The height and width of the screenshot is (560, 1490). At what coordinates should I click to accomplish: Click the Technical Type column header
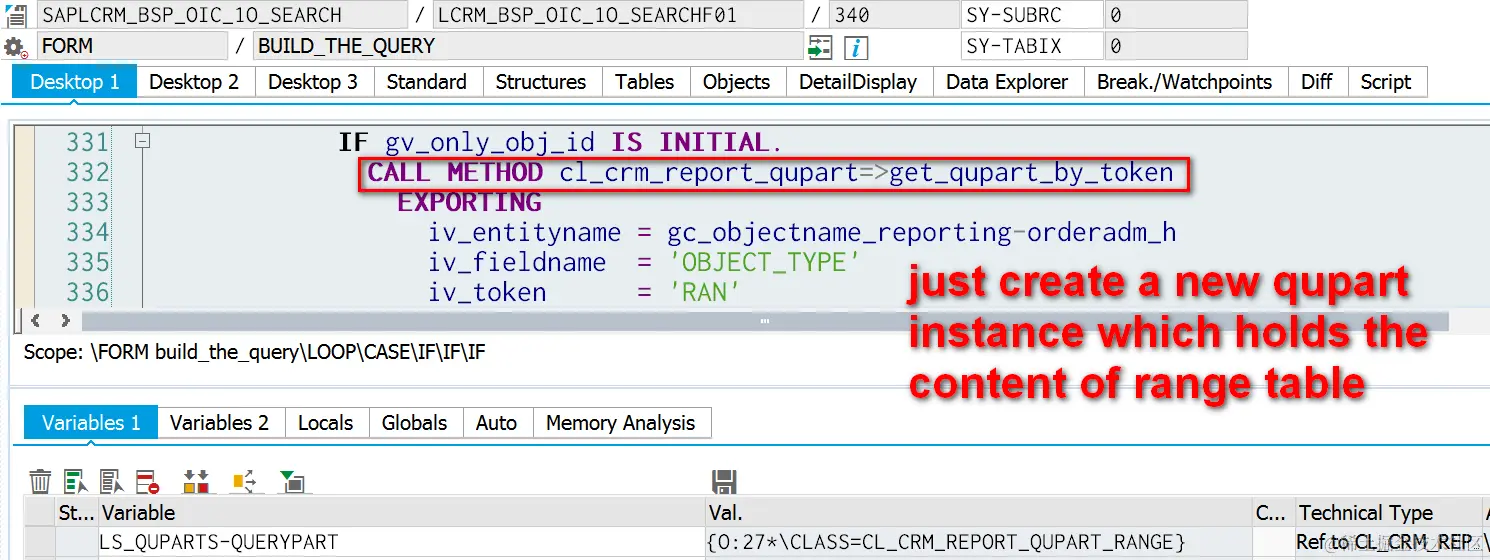pyautogui.click(x=1389, y=513)
